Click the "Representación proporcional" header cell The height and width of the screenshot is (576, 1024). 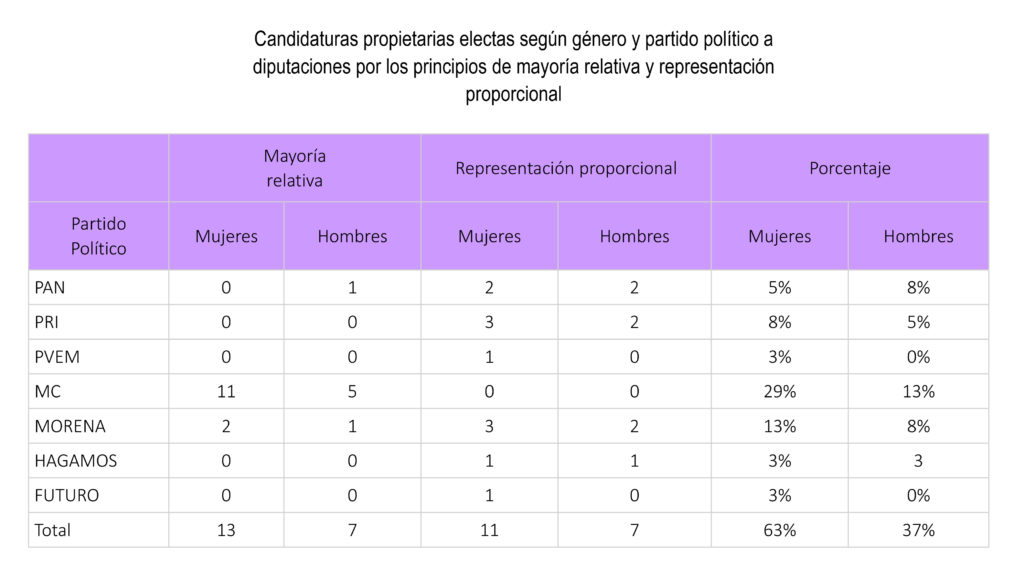565,168
